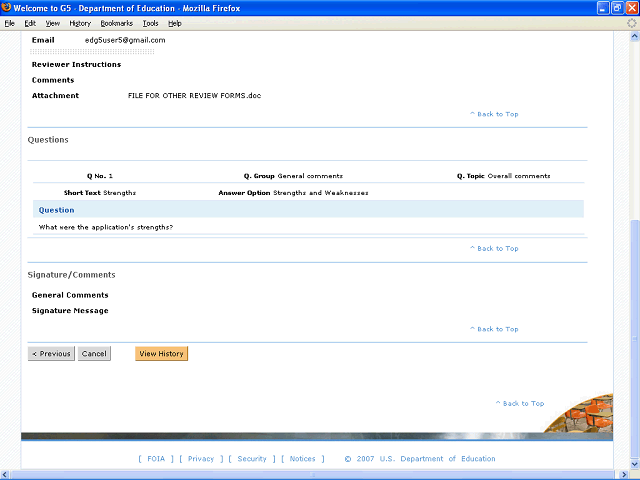
Task: Click the Signature Message label
Action: click(70, 311)
